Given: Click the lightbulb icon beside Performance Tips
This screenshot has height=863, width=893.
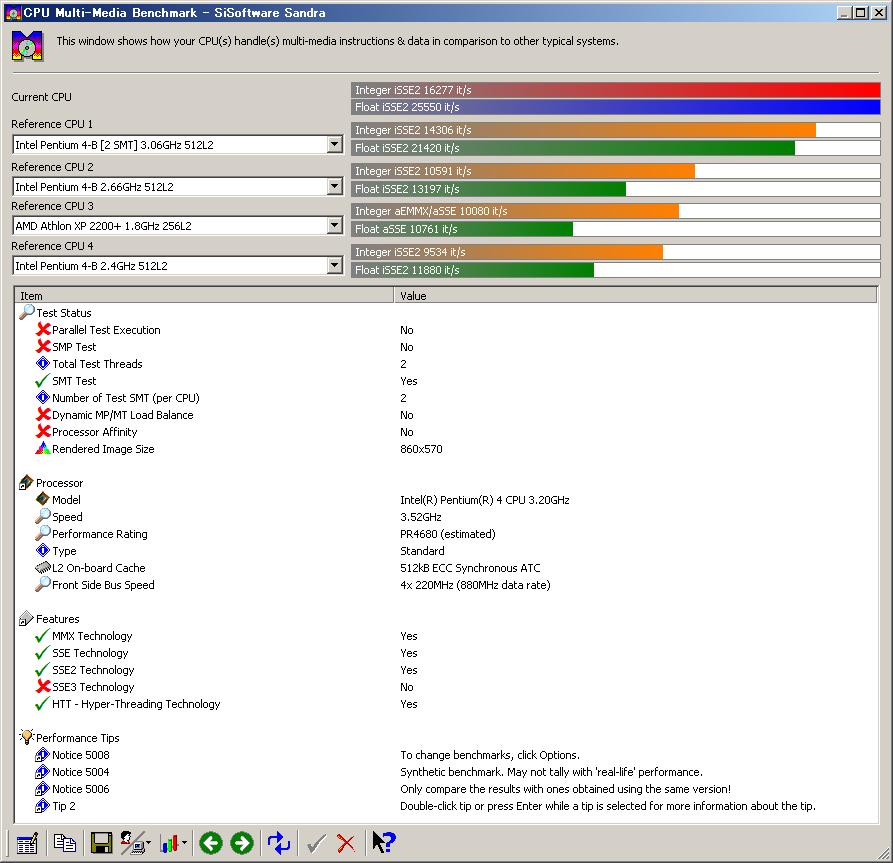Looking at the screenshot, I should pos(27,737).
